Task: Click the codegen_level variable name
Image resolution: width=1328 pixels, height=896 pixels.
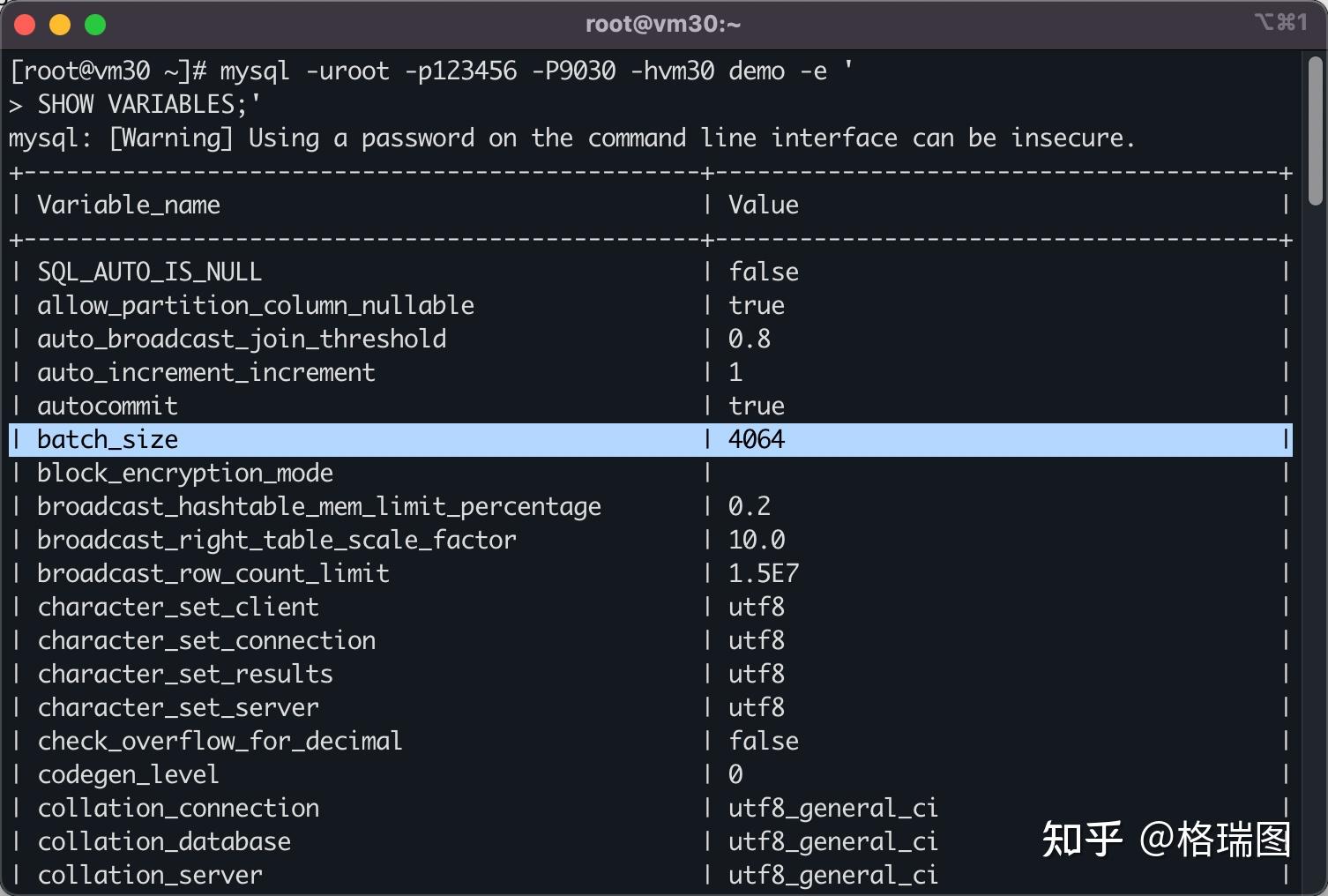Action: pos(129,774)
